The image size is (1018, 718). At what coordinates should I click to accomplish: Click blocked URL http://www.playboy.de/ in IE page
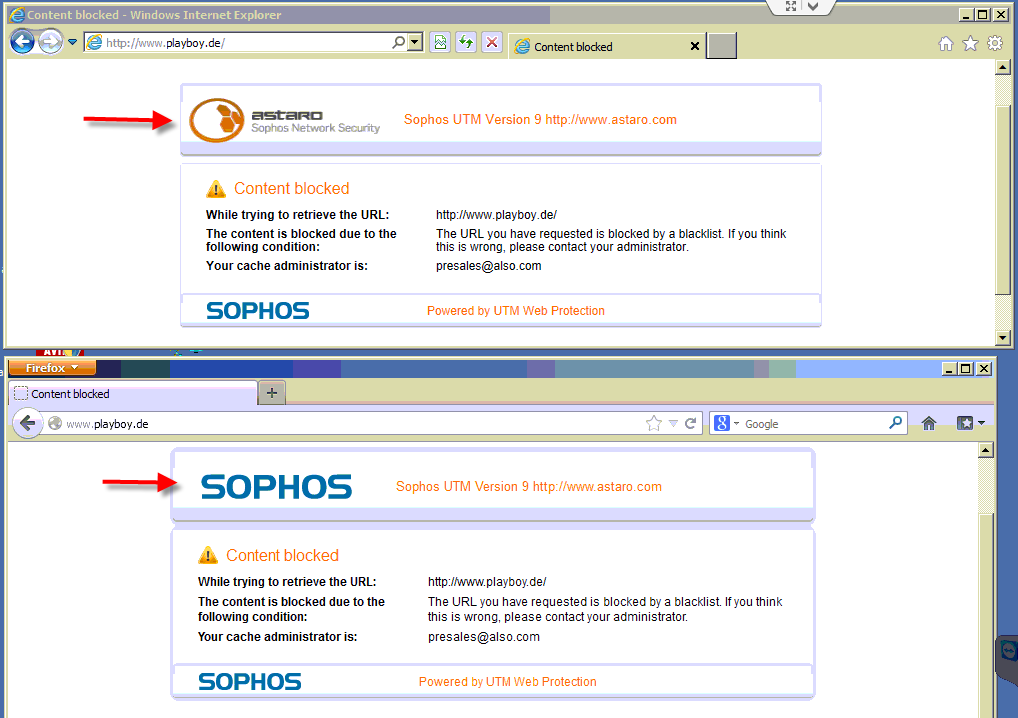click(496, 215)
